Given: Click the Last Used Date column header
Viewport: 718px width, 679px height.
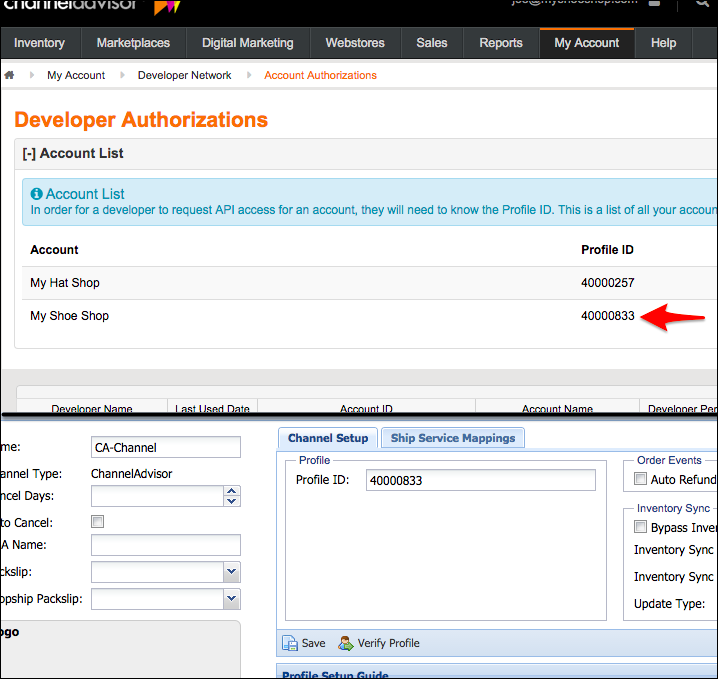Looking at the screenshot, I should click(212, 407).
